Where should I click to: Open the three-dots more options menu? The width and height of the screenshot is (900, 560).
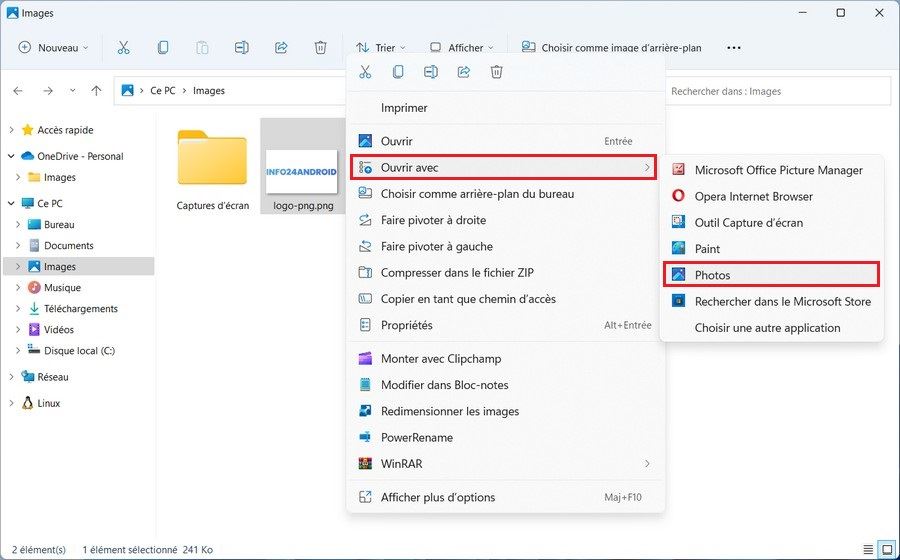point(734,48)
